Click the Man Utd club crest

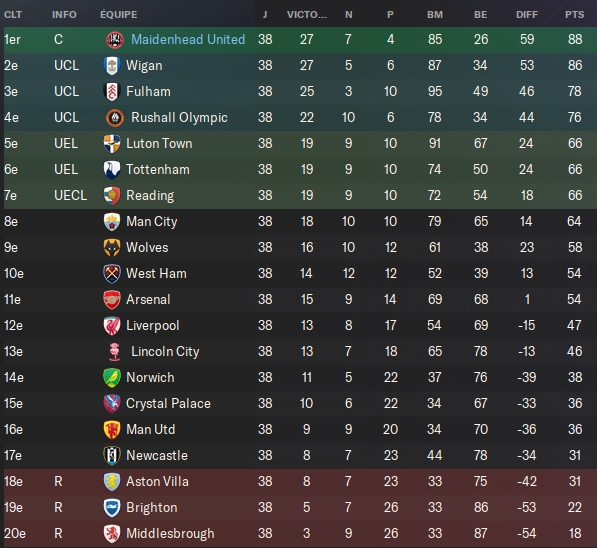coord(112,430)
